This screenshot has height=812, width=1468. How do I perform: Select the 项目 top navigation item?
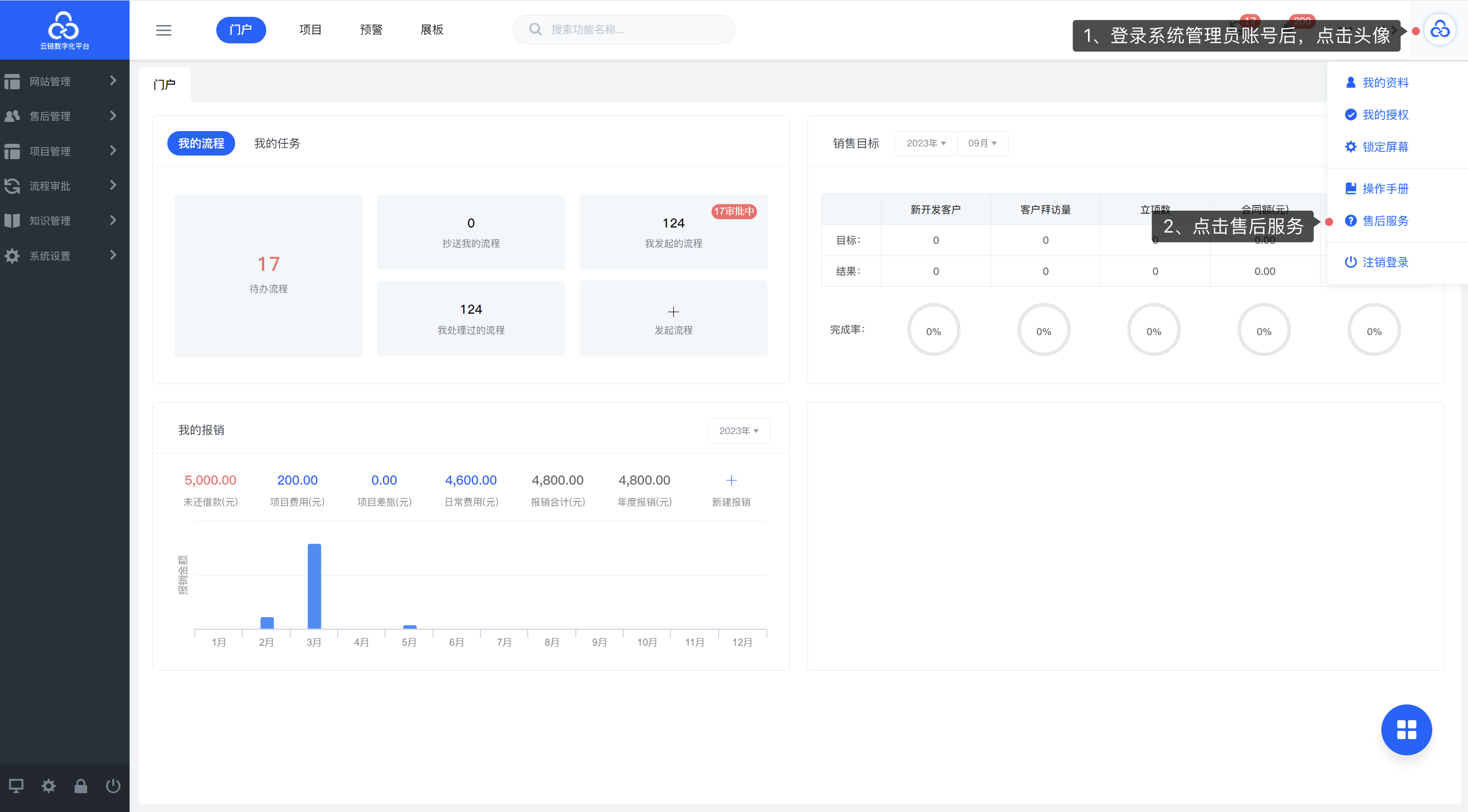pos(311,30)
